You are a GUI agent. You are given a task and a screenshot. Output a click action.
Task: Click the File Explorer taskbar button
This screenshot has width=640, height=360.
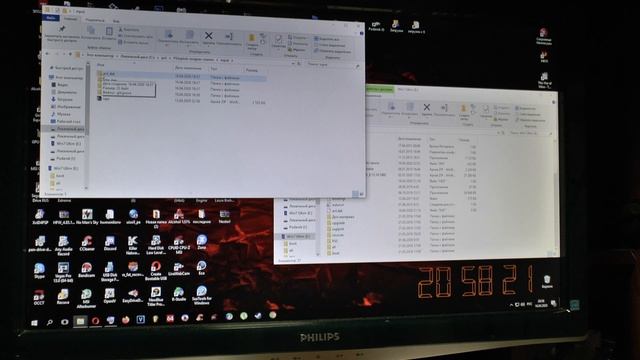[x=80, y=321]
